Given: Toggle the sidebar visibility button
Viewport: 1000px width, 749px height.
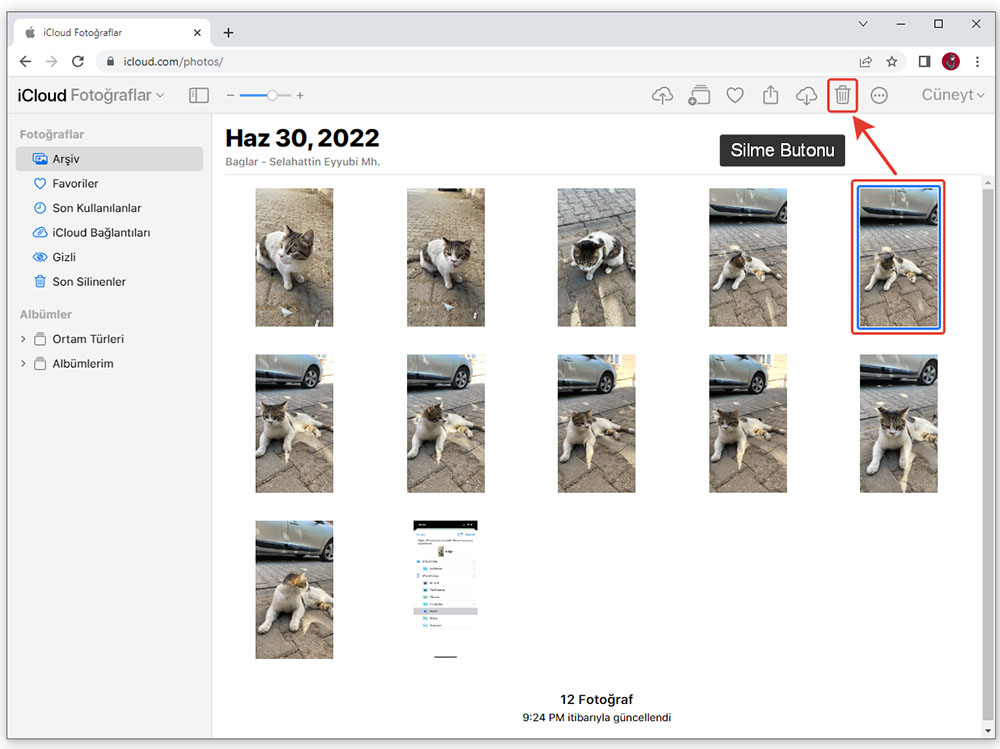Looking at the screenshot, I should coord(199,95).
